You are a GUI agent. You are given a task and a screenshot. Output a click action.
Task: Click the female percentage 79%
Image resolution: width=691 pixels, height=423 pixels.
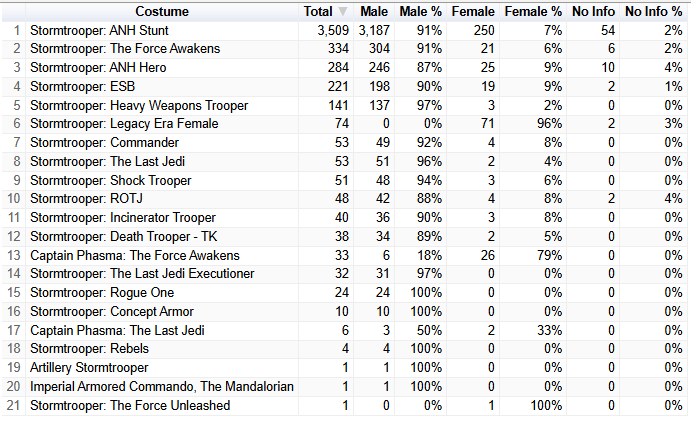[x=549, y=255]
